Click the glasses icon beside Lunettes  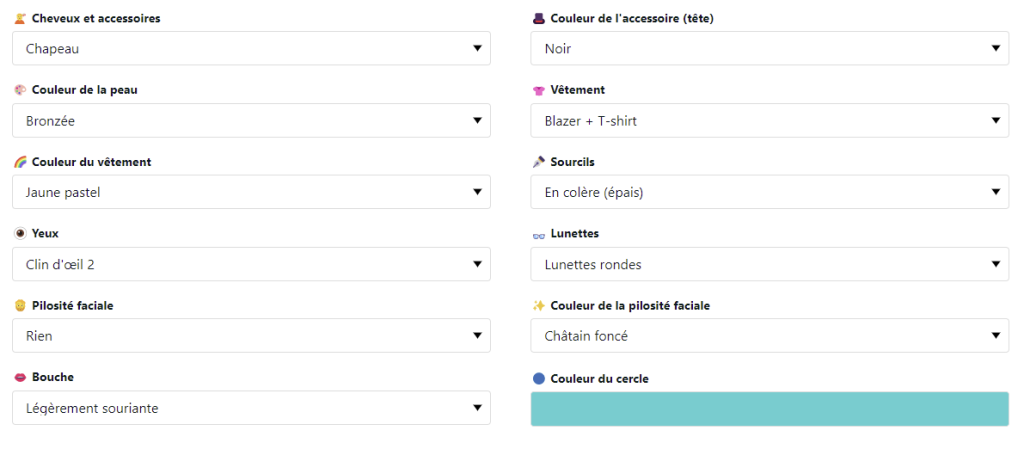pos(539,234)
